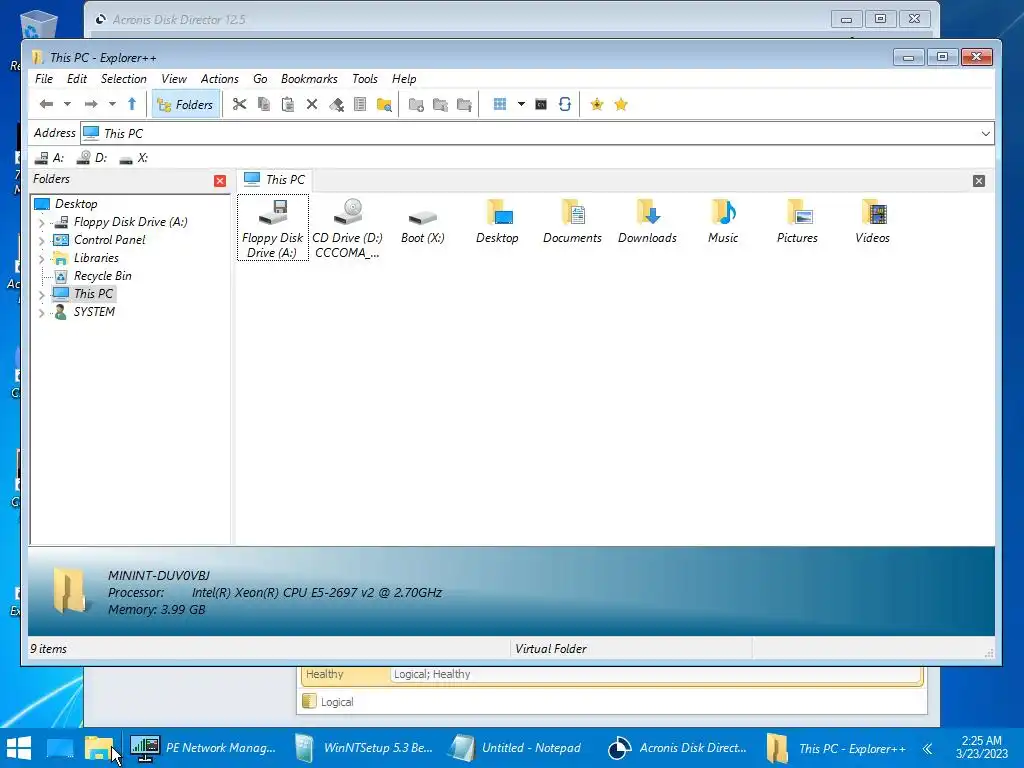This screenshot has height=768, width=1024.
Task: Open the View menu
Action: click(x=174, y=78)
